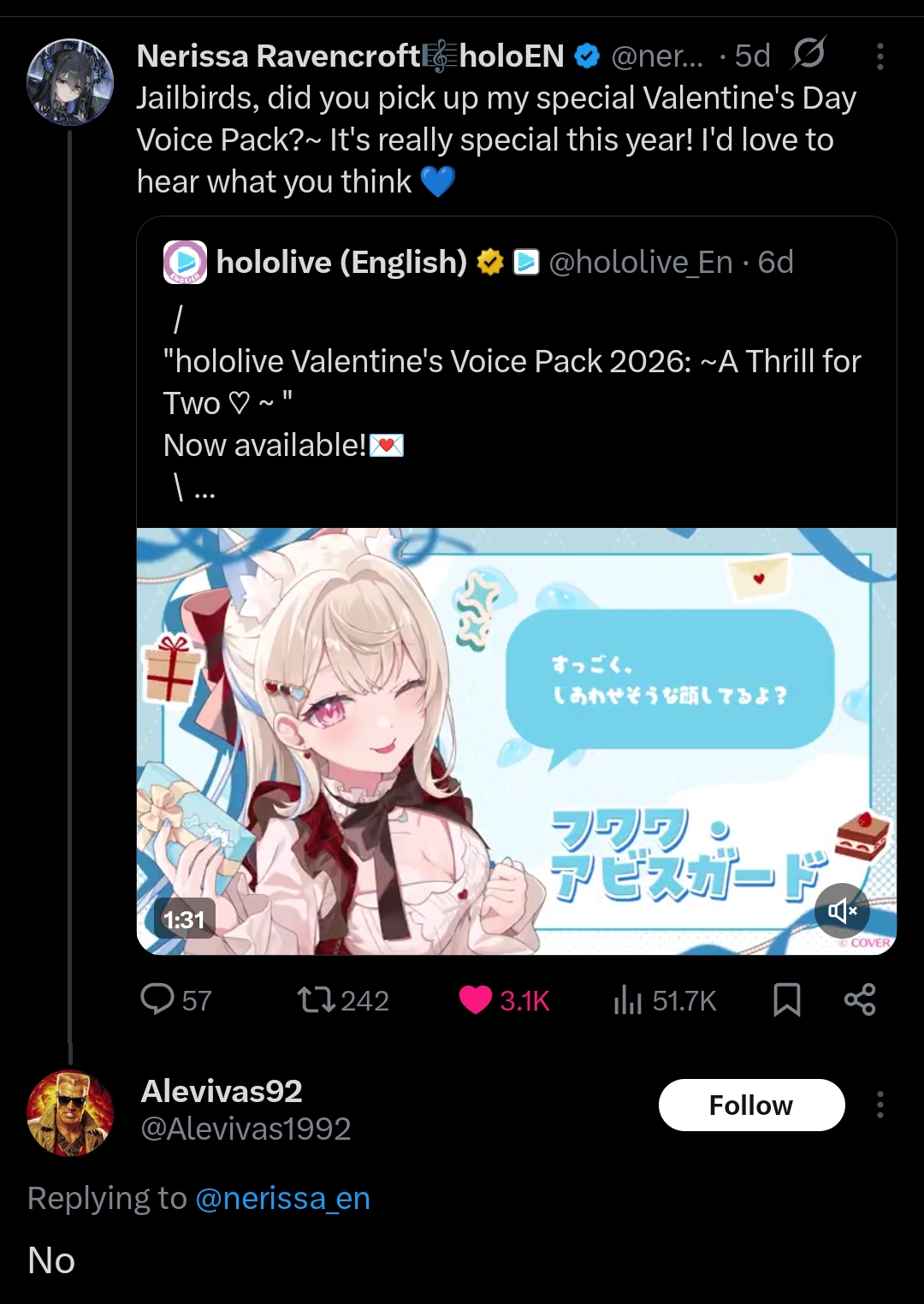Open the Grok slash-circle icon beside 5d

point(808,54)
